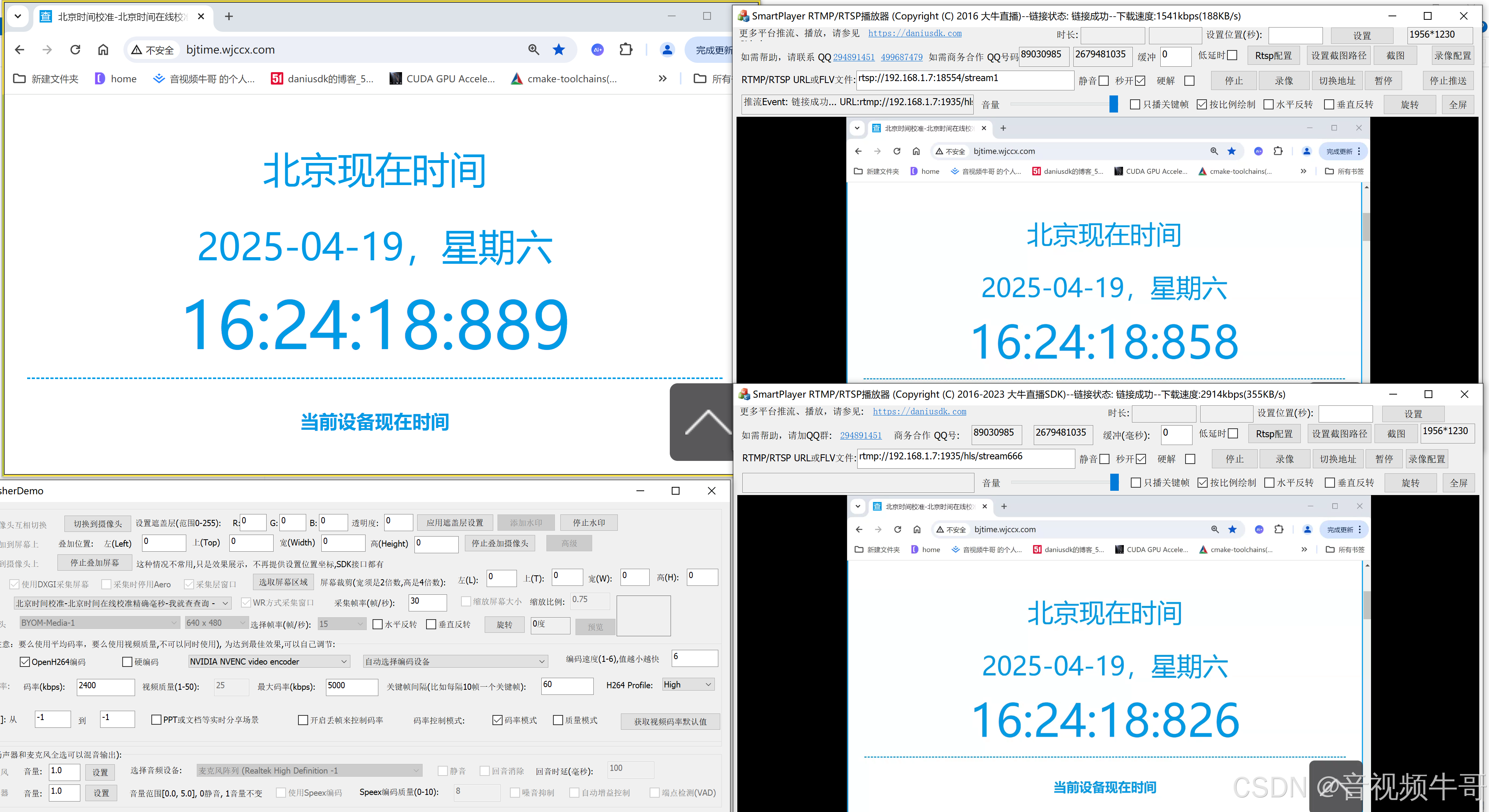Enable the 低延时 checkbox in top player

point(1232,55)
